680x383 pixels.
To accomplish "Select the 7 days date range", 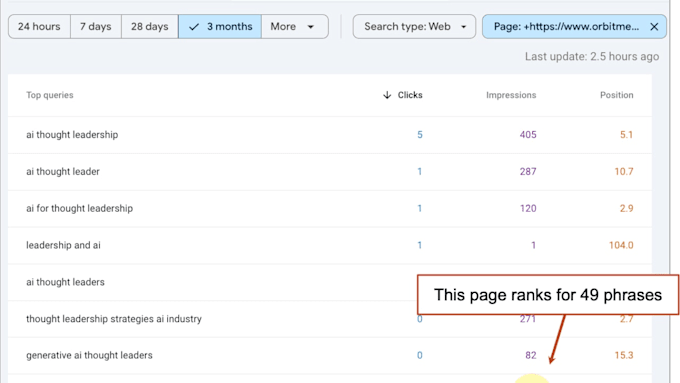I will point(95,26).
